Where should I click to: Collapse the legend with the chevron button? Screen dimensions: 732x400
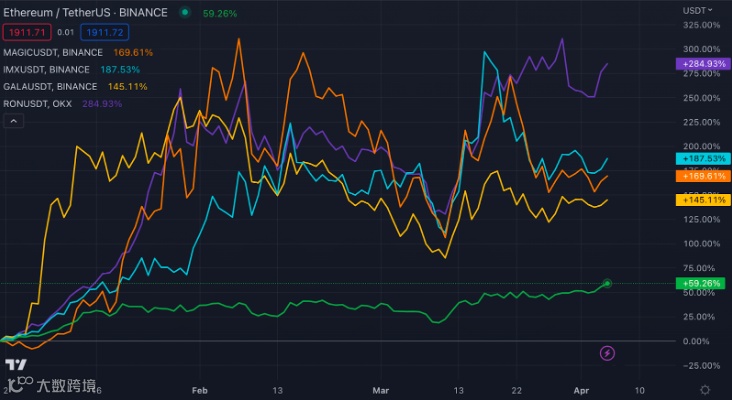14,121
